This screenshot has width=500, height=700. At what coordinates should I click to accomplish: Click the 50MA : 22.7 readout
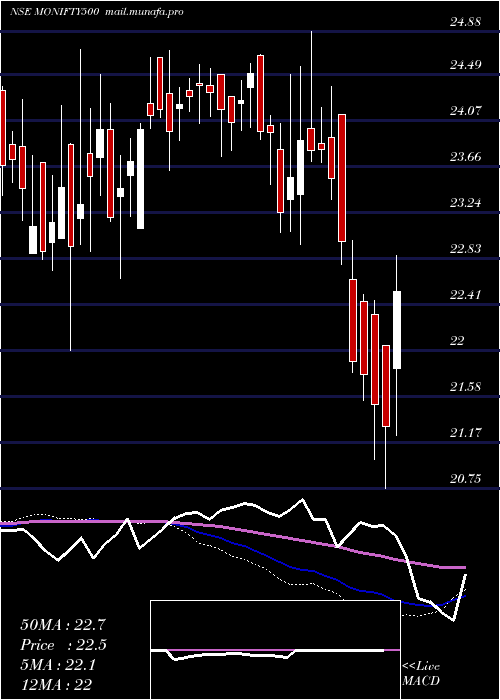tap(63, 625)
